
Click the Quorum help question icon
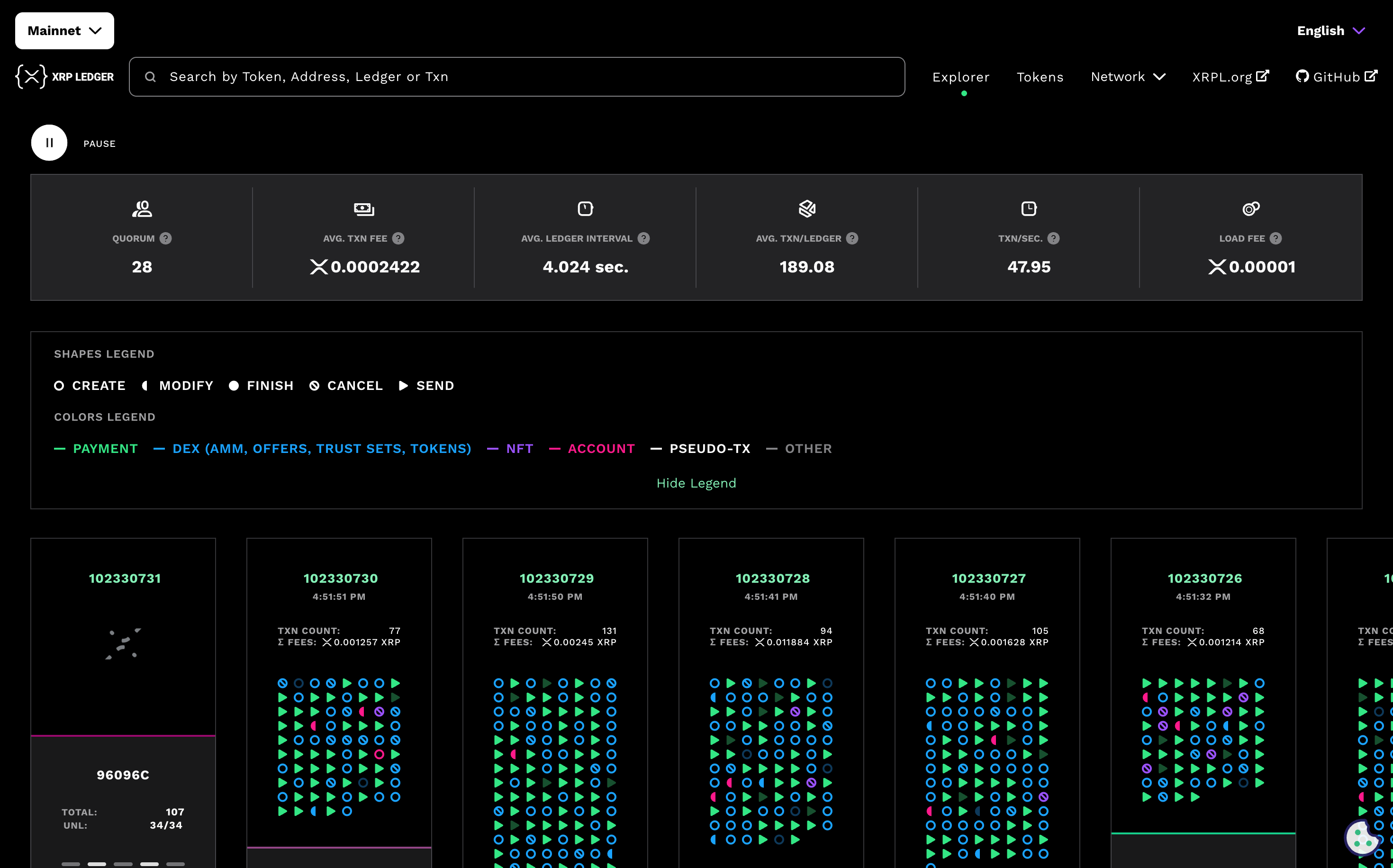165,238
